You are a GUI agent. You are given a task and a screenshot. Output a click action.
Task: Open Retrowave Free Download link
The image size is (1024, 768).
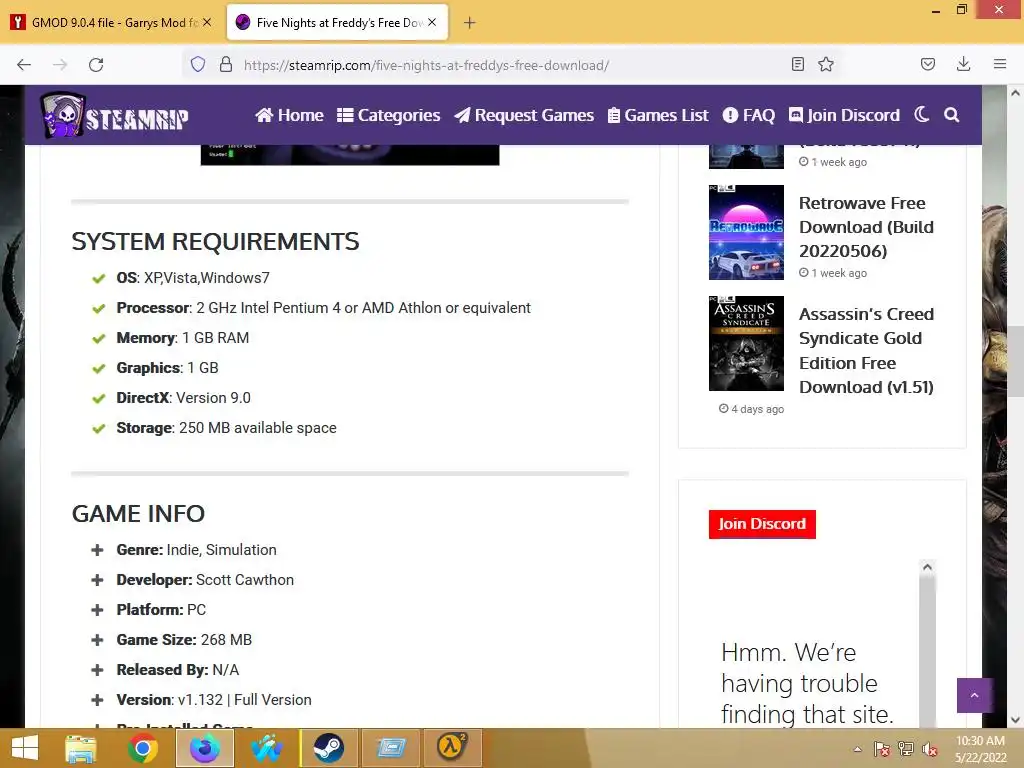coord(866,227)
